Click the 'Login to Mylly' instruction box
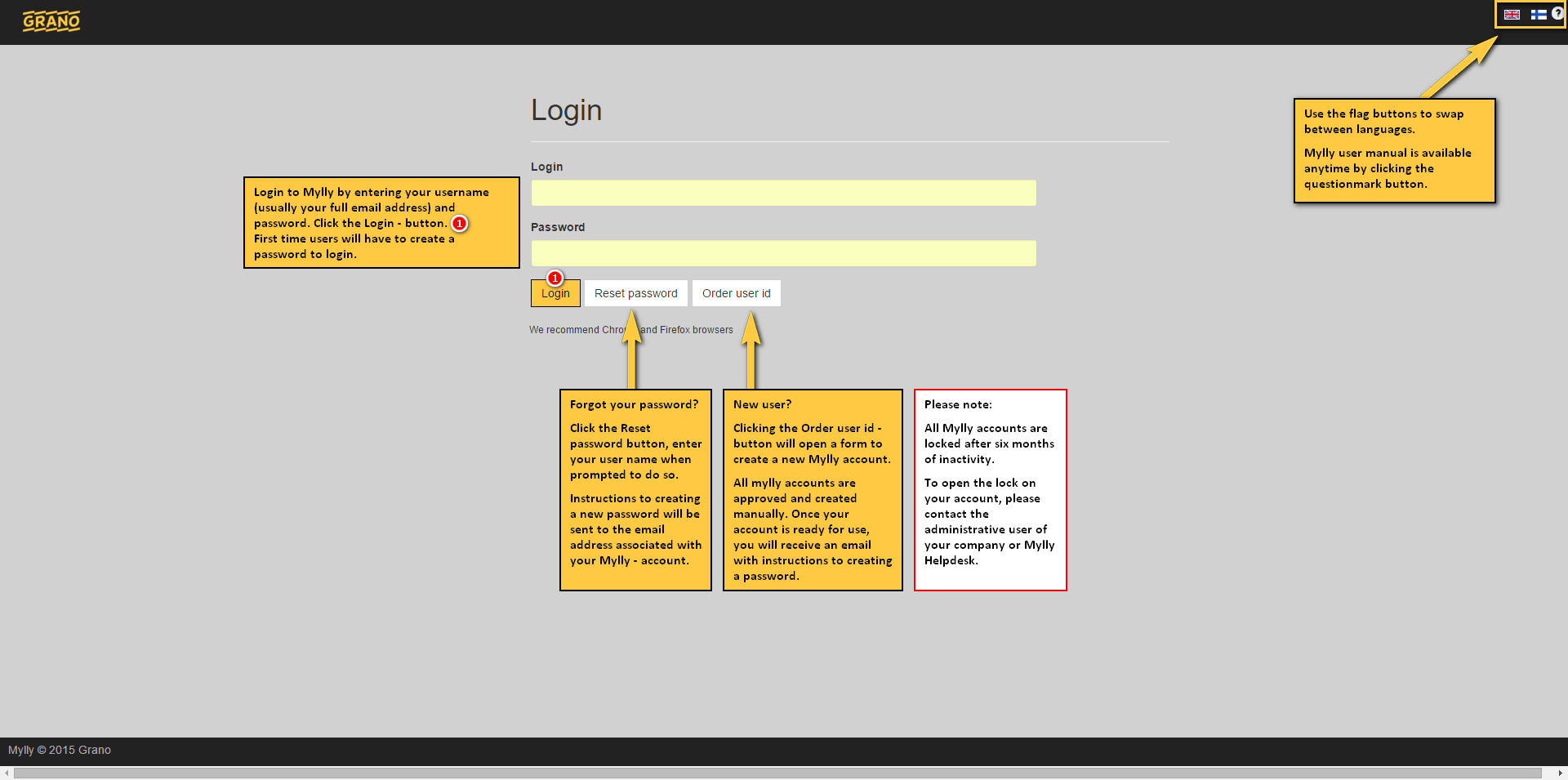 coord(381,222)
